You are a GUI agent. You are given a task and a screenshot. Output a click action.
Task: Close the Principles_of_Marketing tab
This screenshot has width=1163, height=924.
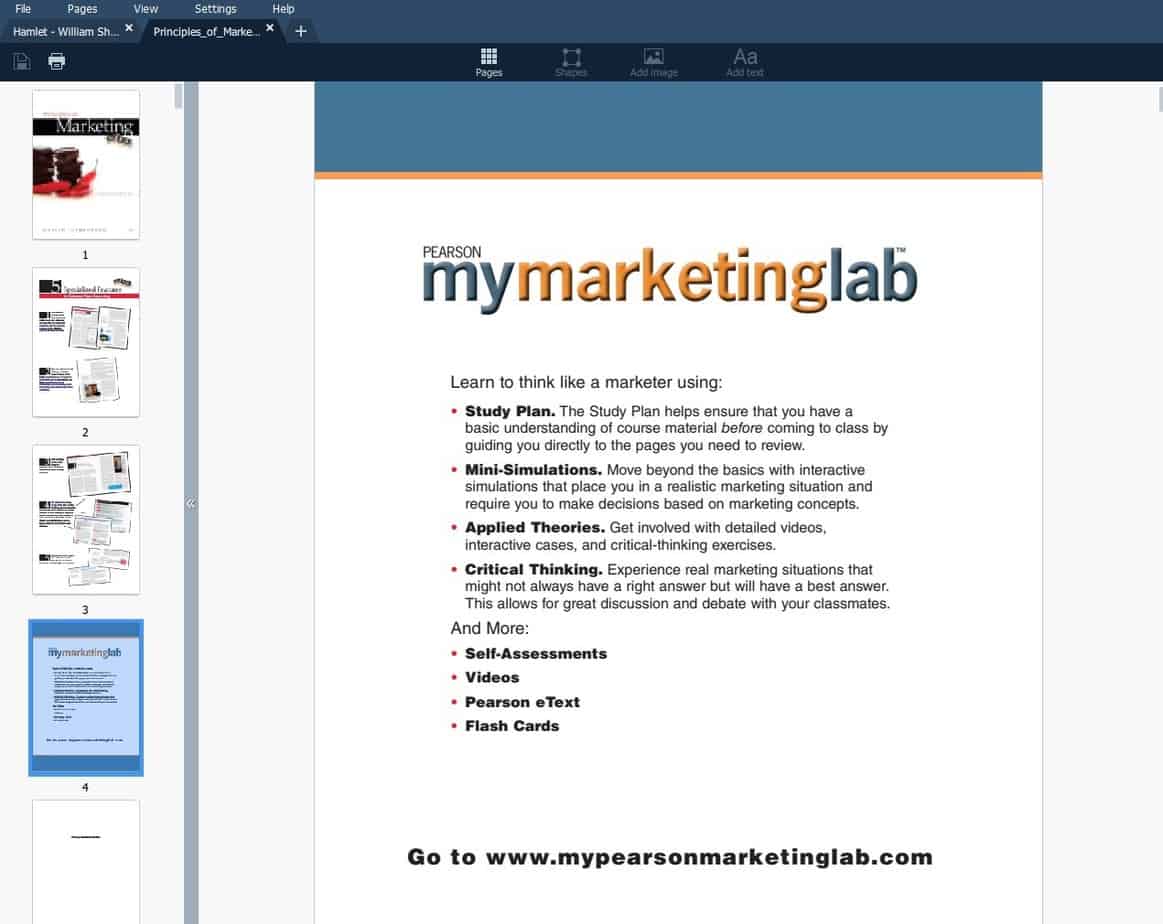click(x=269, y=29)
